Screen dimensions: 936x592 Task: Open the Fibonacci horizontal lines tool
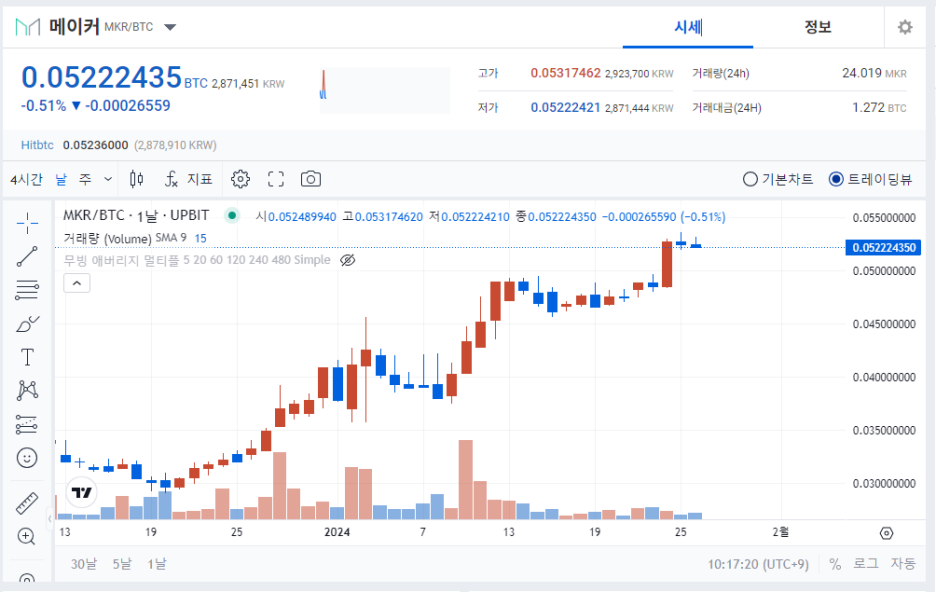[x=27, y=290]
